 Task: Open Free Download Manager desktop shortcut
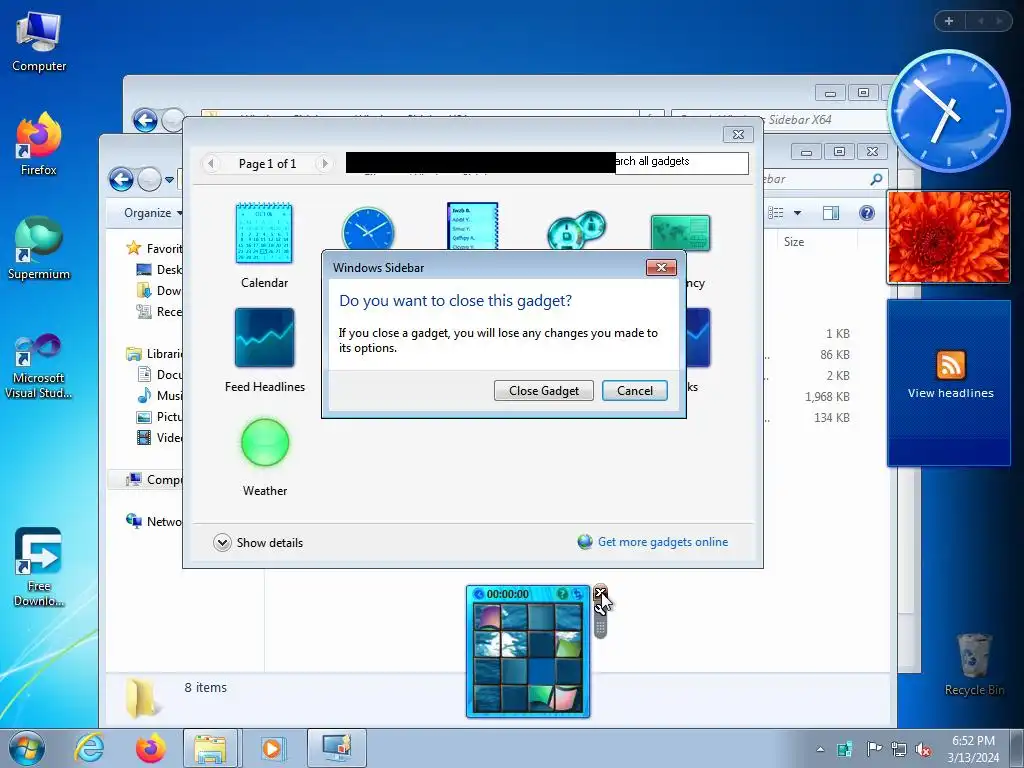(x=39, y=567)
